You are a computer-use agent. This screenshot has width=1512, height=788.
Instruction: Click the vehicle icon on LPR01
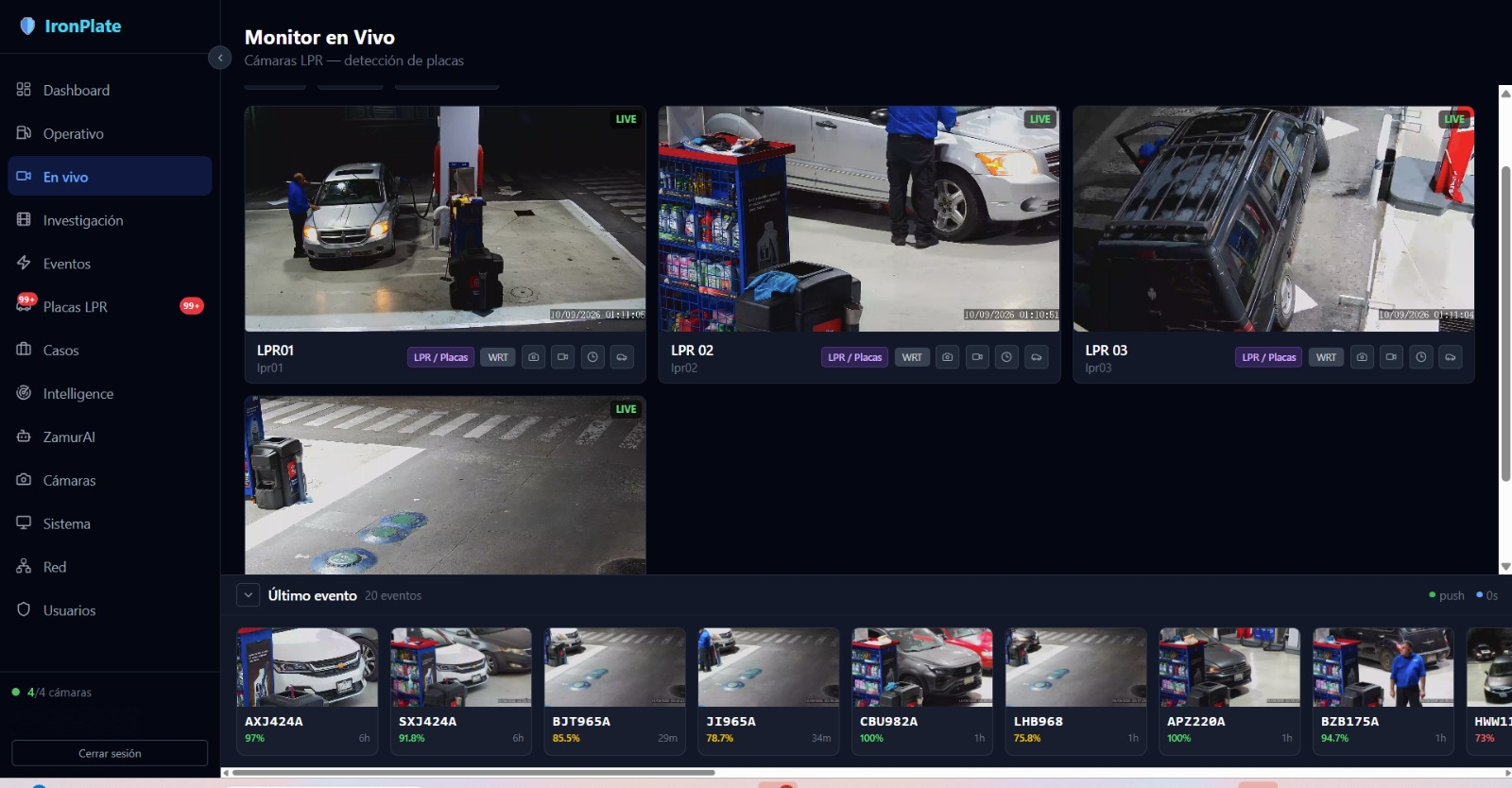coord(622,357)
